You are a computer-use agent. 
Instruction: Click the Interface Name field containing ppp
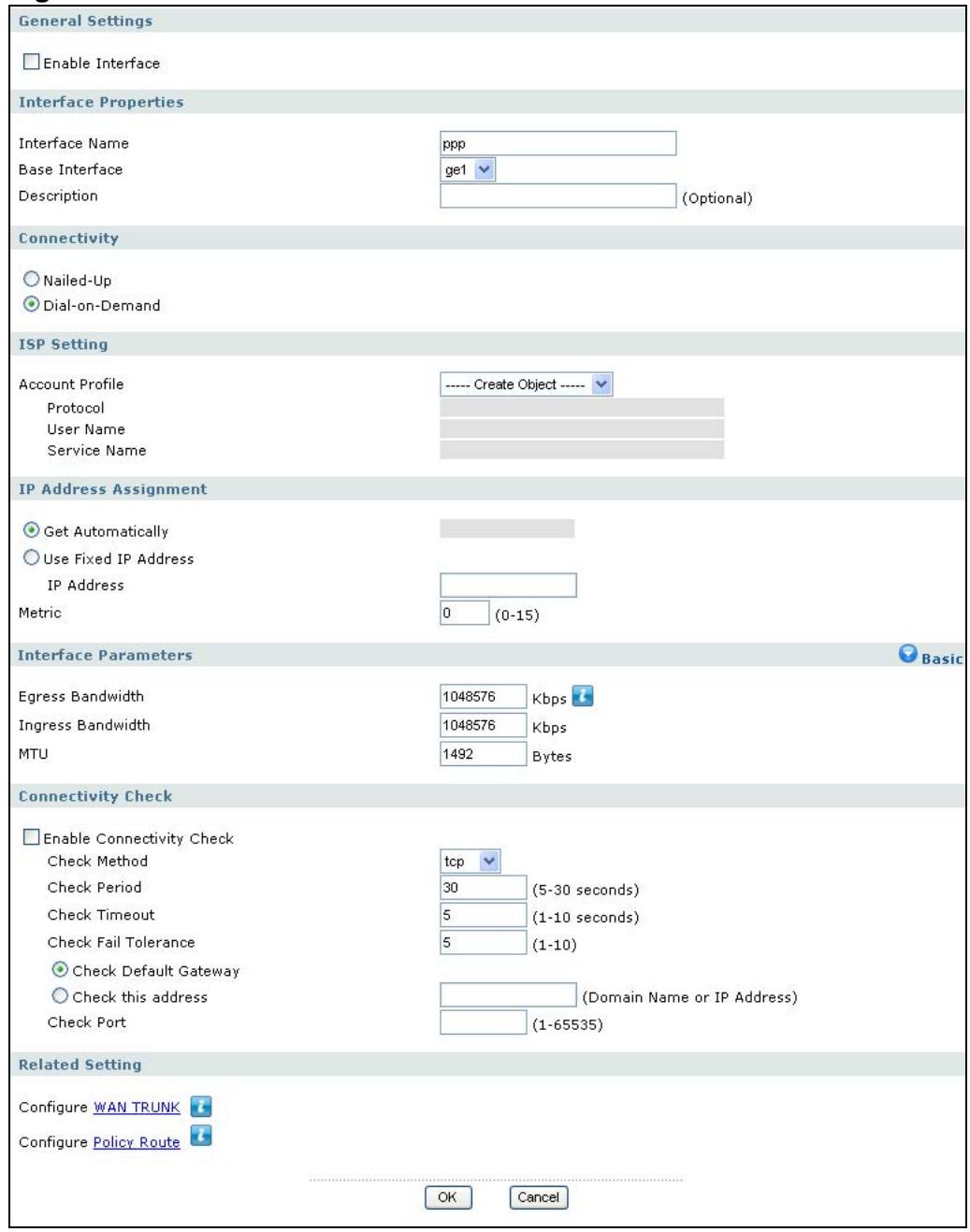click(558, 143)
